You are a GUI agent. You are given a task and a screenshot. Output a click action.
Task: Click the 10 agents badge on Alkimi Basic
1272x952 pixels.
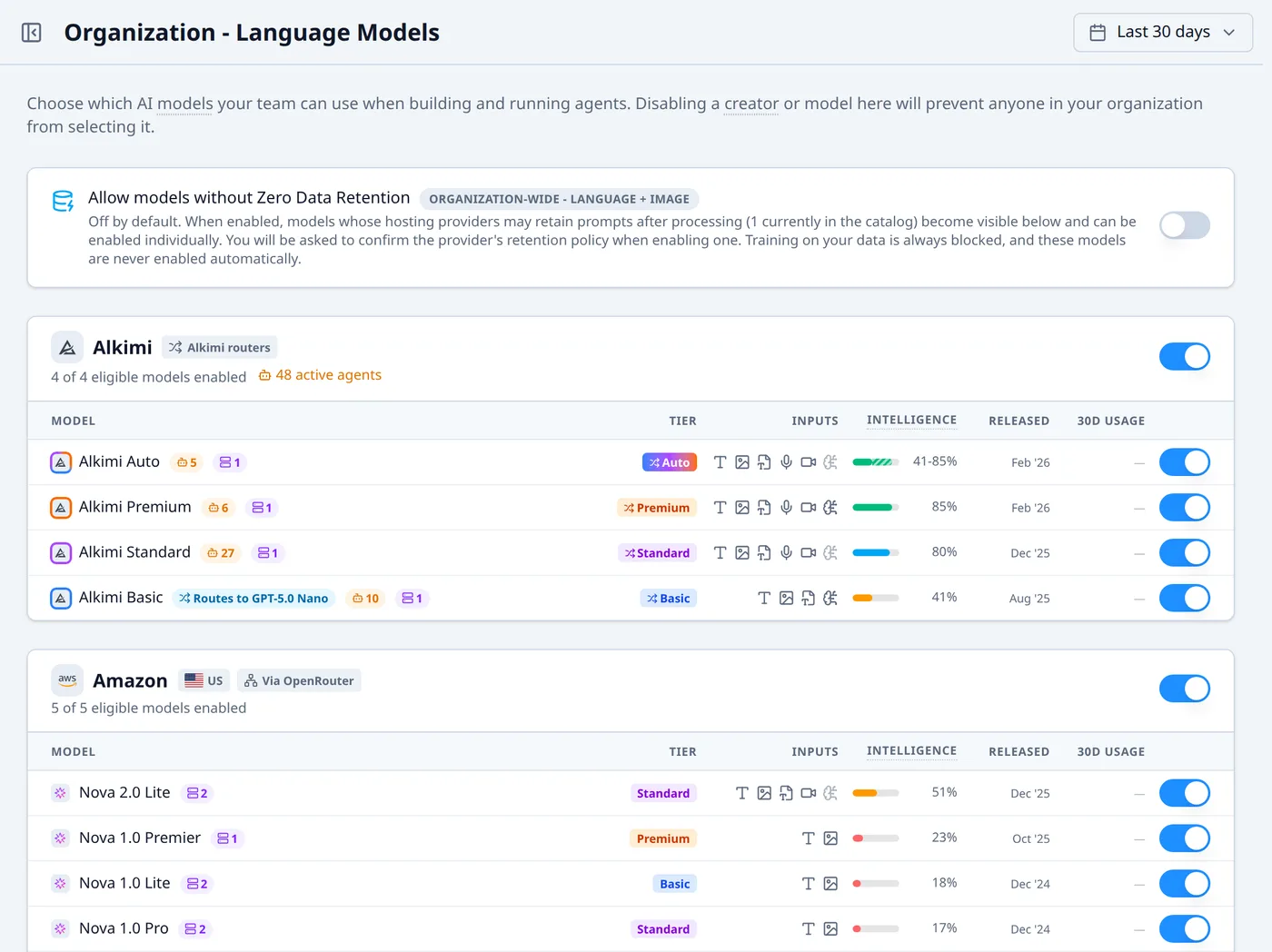[x=365, y=599]
